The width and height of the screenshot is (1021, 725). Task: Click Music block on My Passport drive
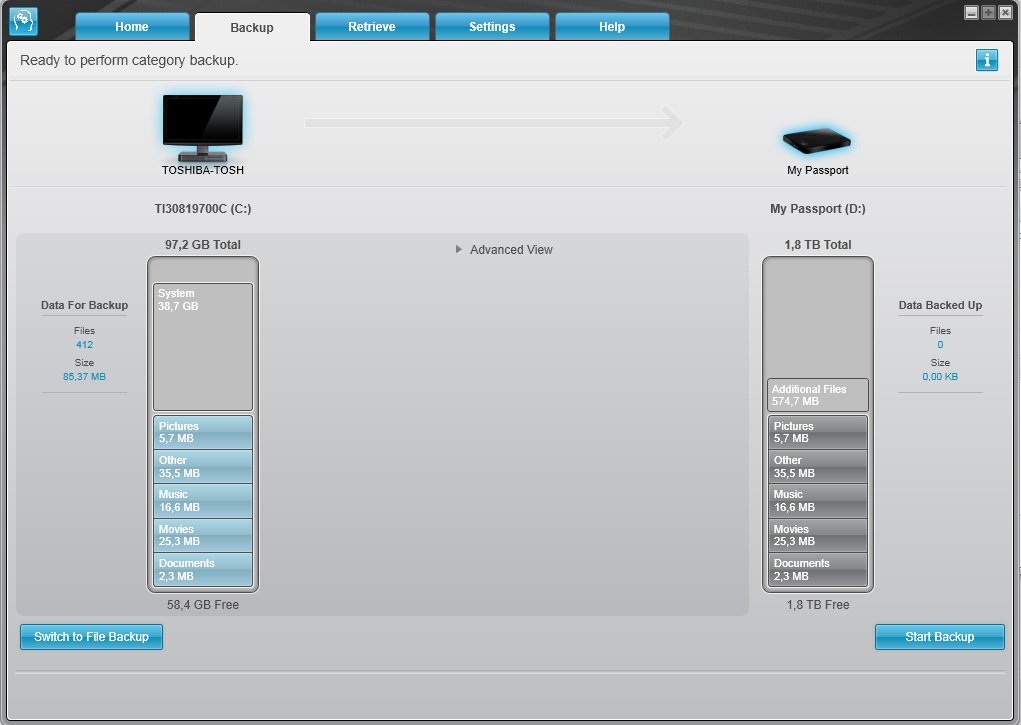[x=817, y=501]
